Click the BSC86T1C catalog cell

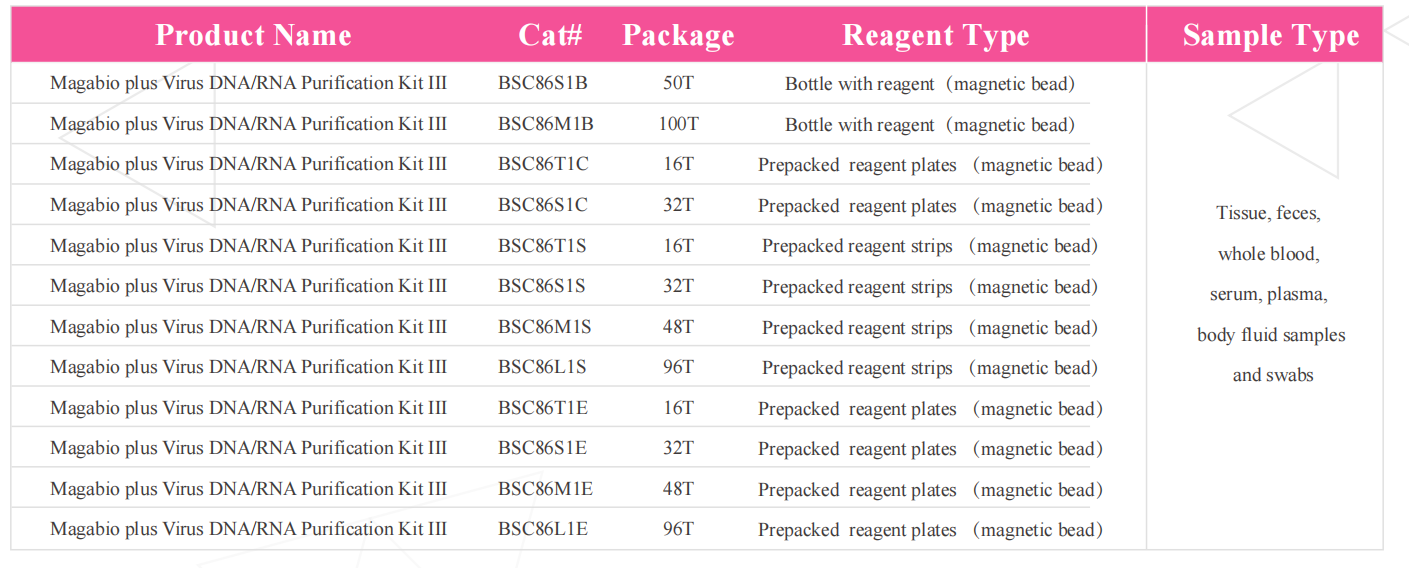pos(543,164)
